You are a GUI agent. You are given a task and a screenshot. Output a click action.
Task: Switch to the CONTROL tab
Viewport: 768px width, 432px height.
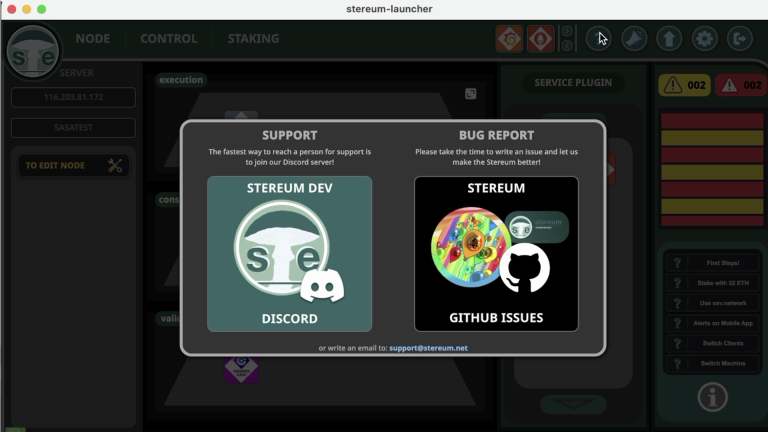click(x=168, y=39)
